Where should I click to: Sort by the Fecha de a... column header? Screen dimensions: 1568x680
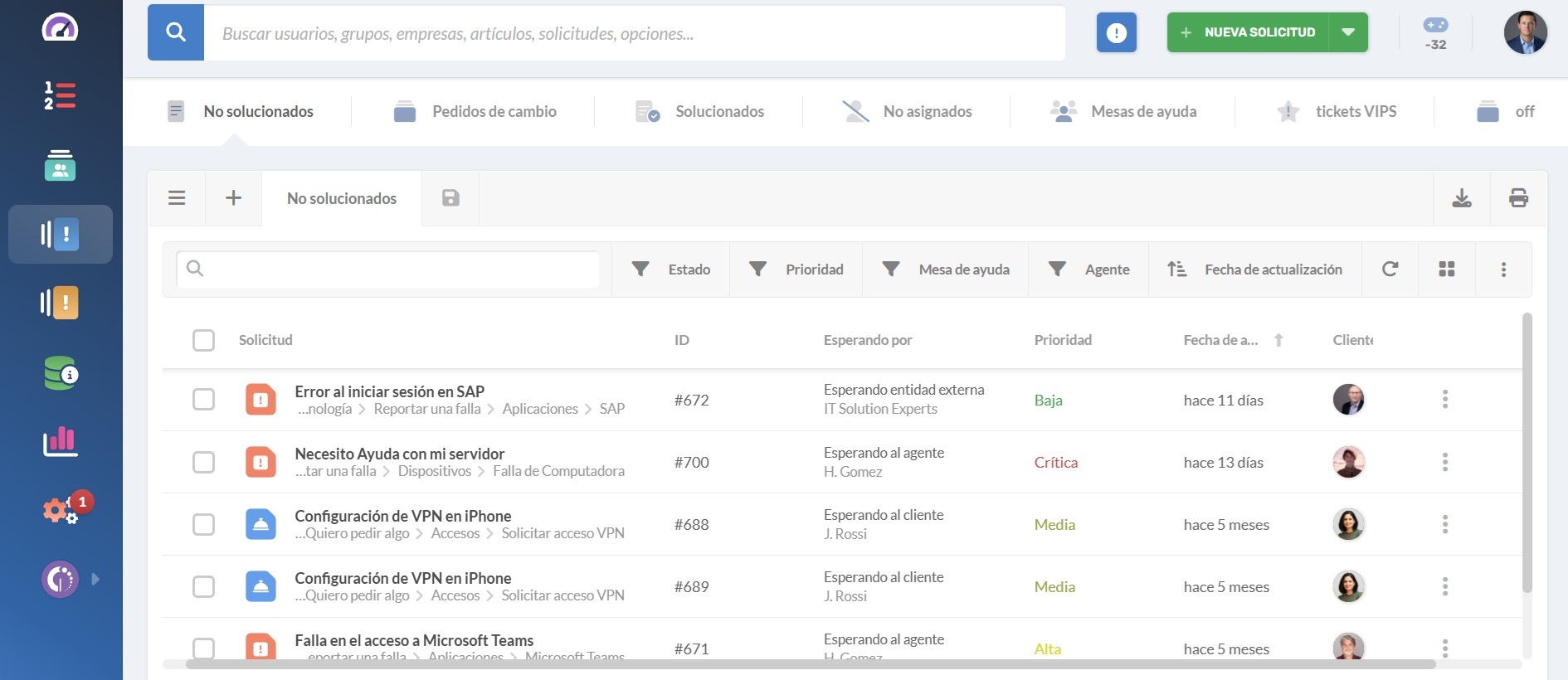(1233, 340)
